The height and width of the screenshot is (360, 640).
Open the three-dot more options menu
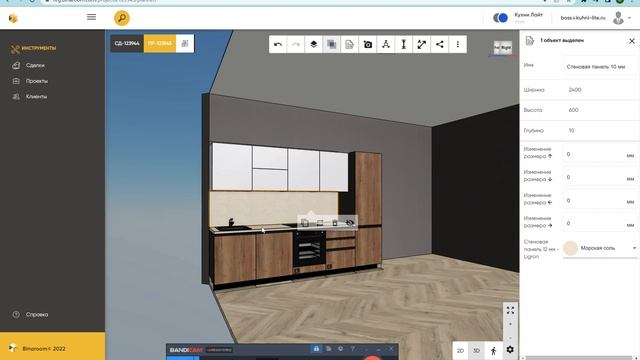click(458, 44)
